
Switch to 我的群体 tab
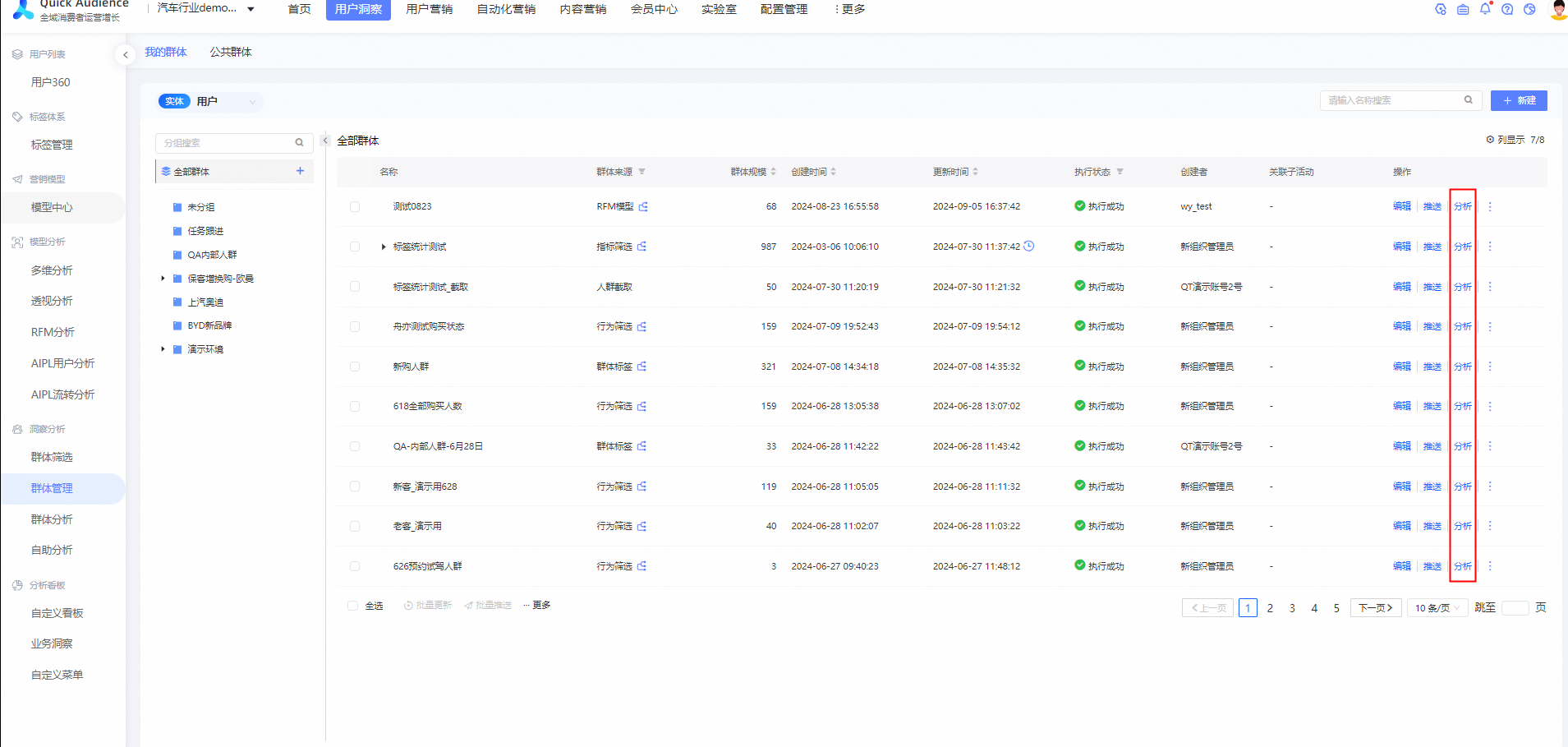point(166,52)
